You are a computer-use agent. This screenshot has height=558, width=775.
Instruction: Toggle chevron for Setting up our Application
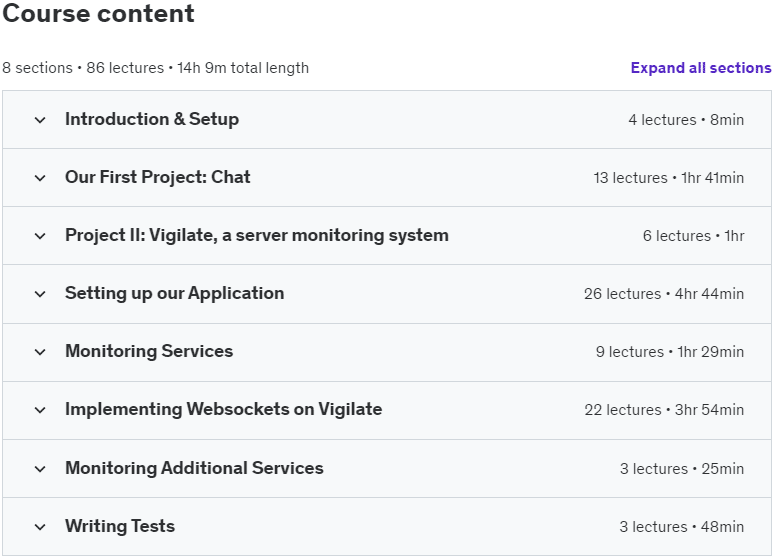tap(40, 294)
